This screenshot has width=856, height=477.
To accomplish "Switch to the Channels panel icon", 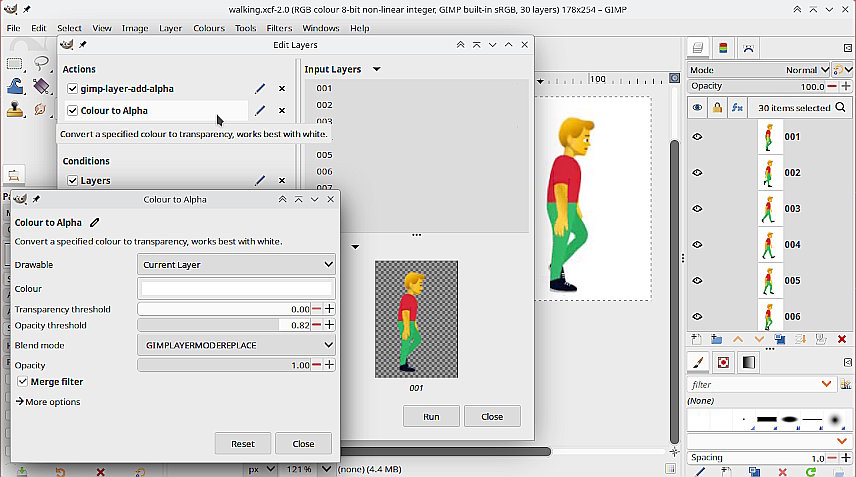I will [x=722, y=47].
